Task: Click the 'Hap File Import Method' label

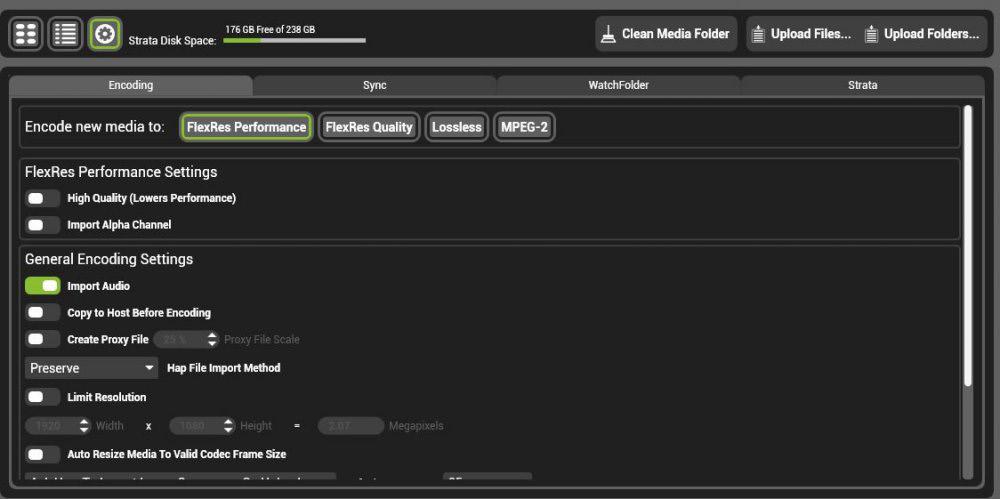Action: [224, 368]
